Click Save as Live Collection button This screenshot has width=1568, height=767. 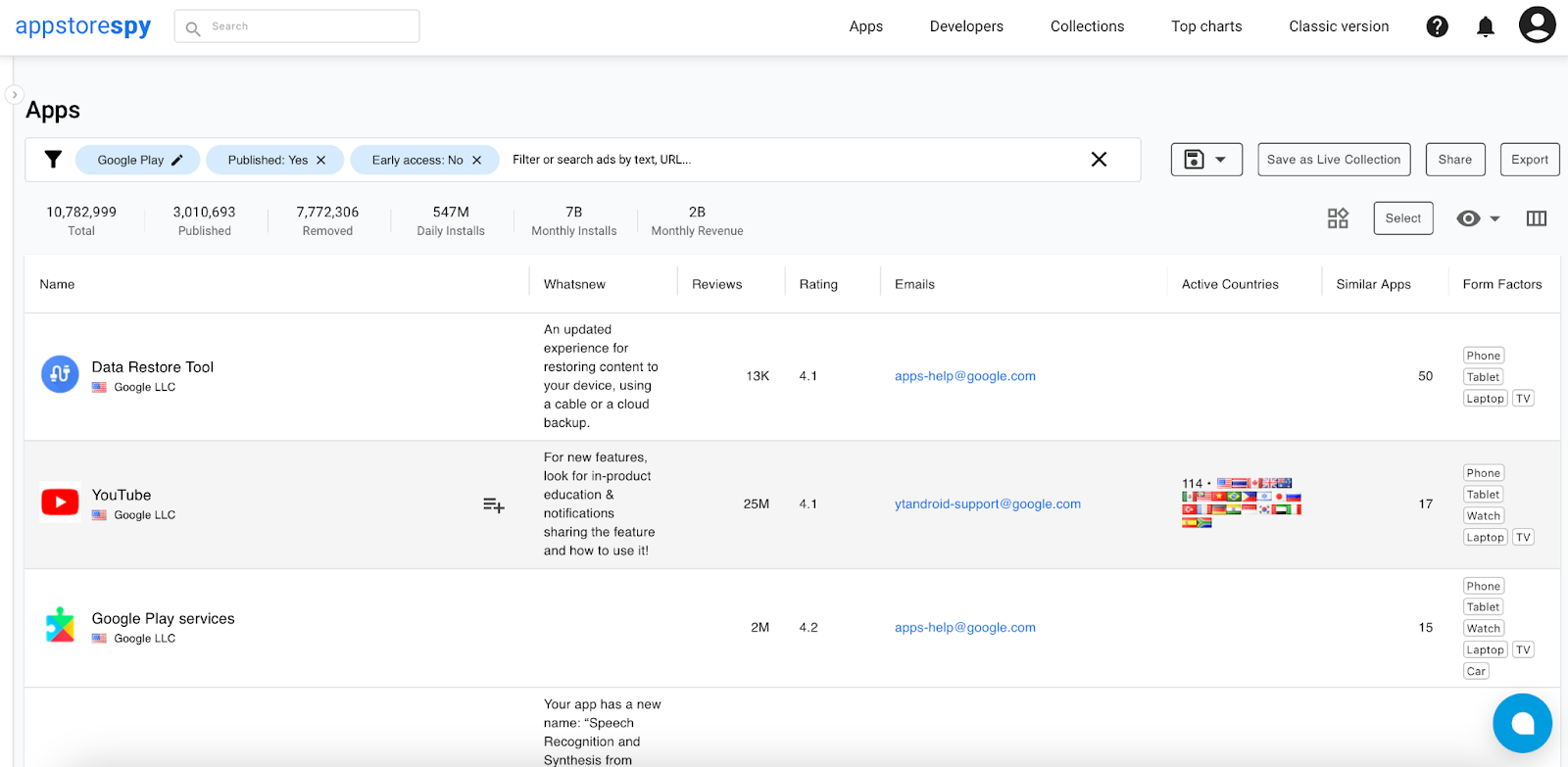point(1334,160)
